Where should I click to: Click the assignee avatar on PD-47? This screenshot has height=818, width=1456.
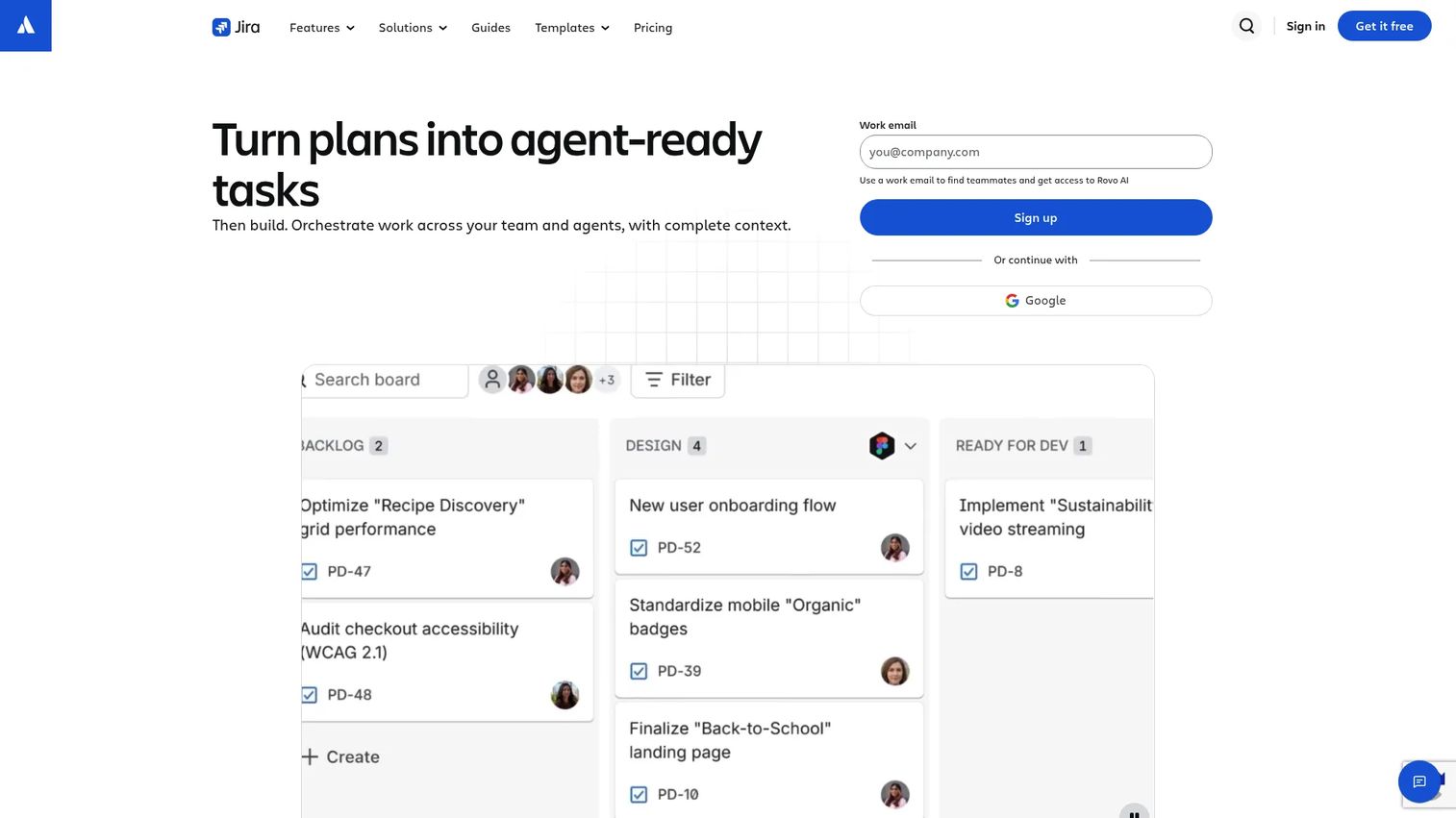(565, 571)
